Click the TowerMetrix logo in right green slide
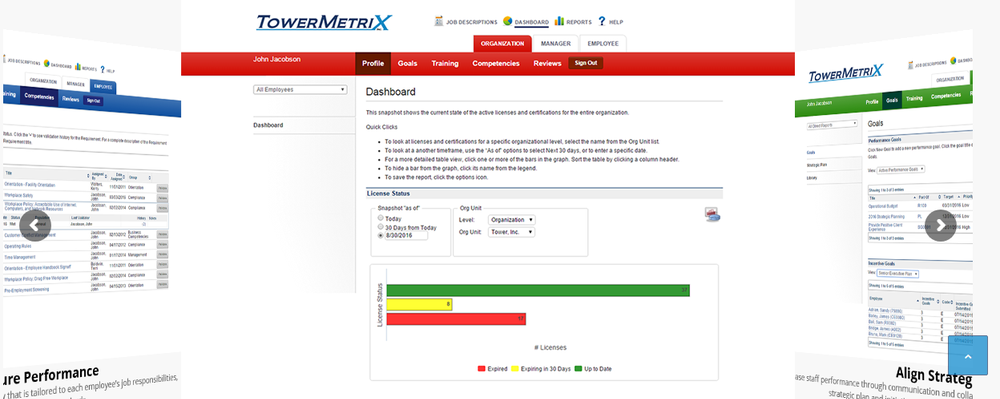 tap(846, 73)
